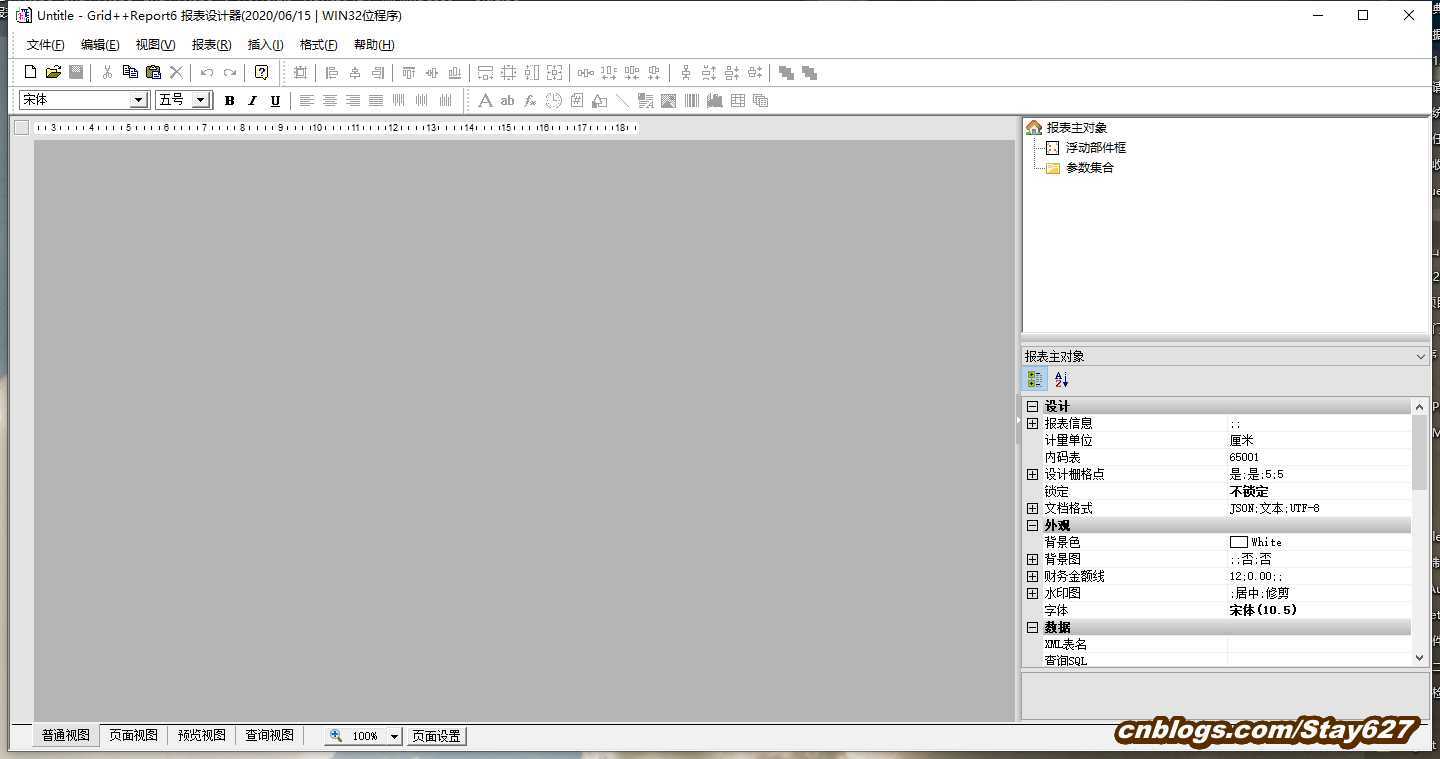Delete selection with the X icon
1440x759 pixels.
click(x=176, y=72)
